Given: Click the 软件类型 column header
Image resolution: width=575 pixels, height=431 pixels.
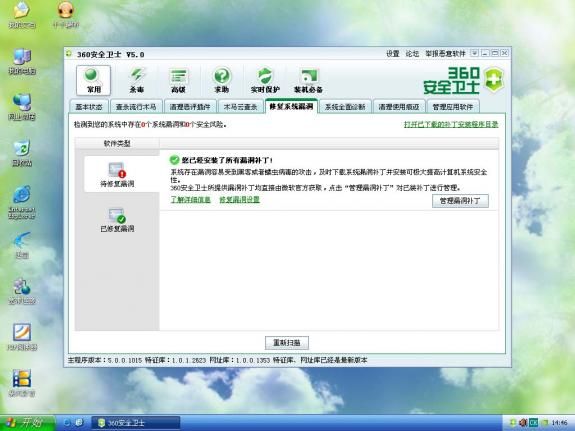Looking at the screenshot, I should pyautogui.click(x=117, y=143).
